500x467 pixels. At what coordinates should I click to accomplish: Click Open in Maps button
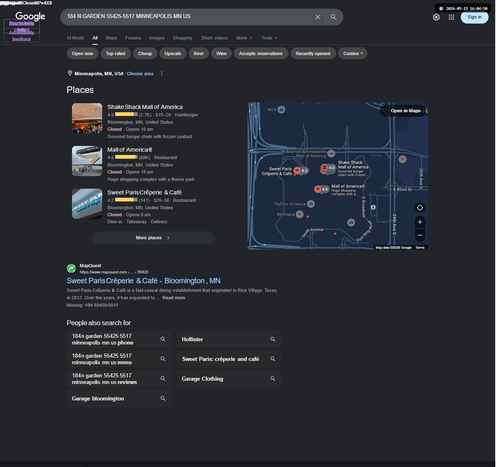404,111
